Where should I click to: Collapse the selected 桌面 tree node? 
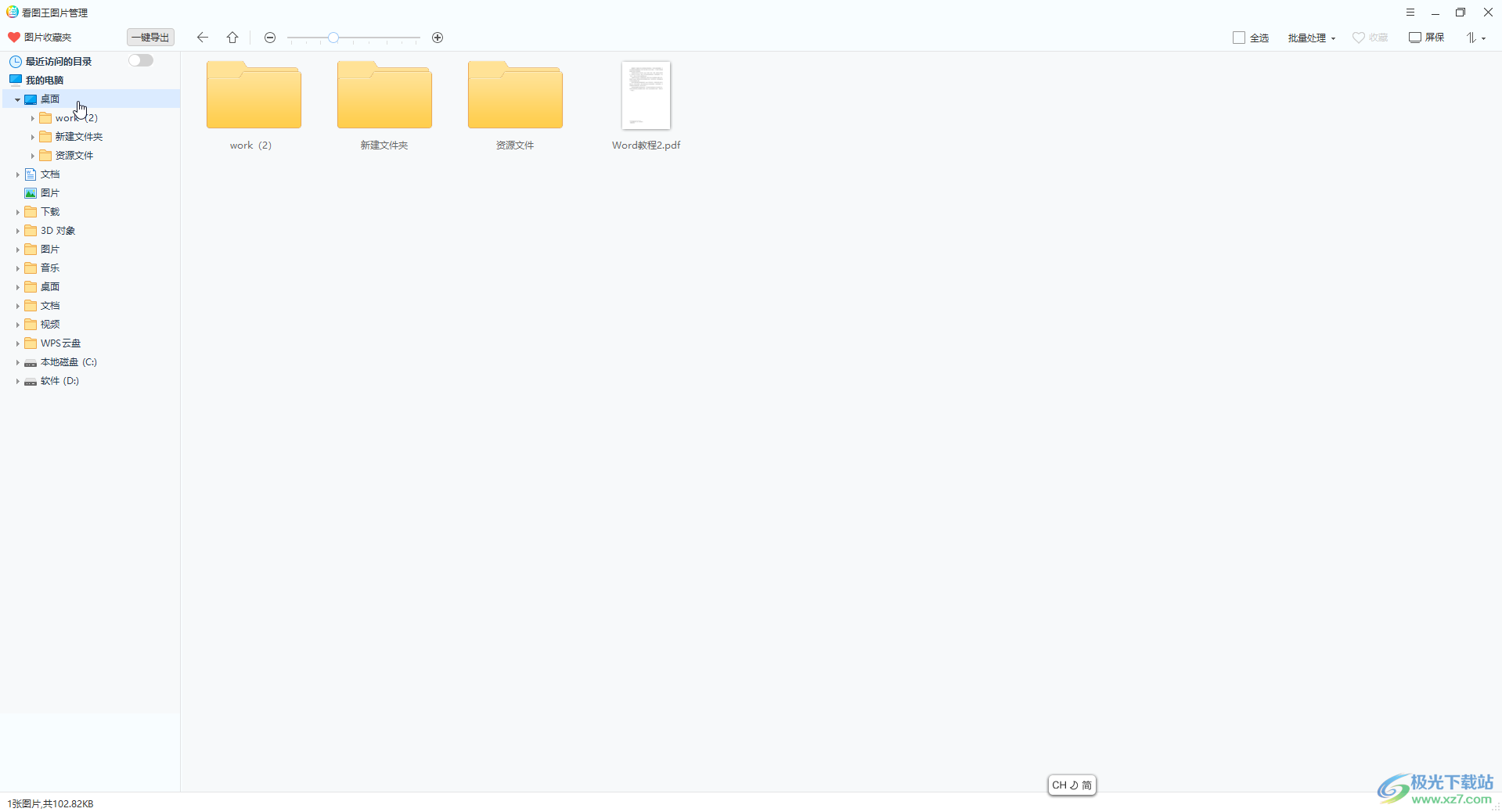[17, 99]
